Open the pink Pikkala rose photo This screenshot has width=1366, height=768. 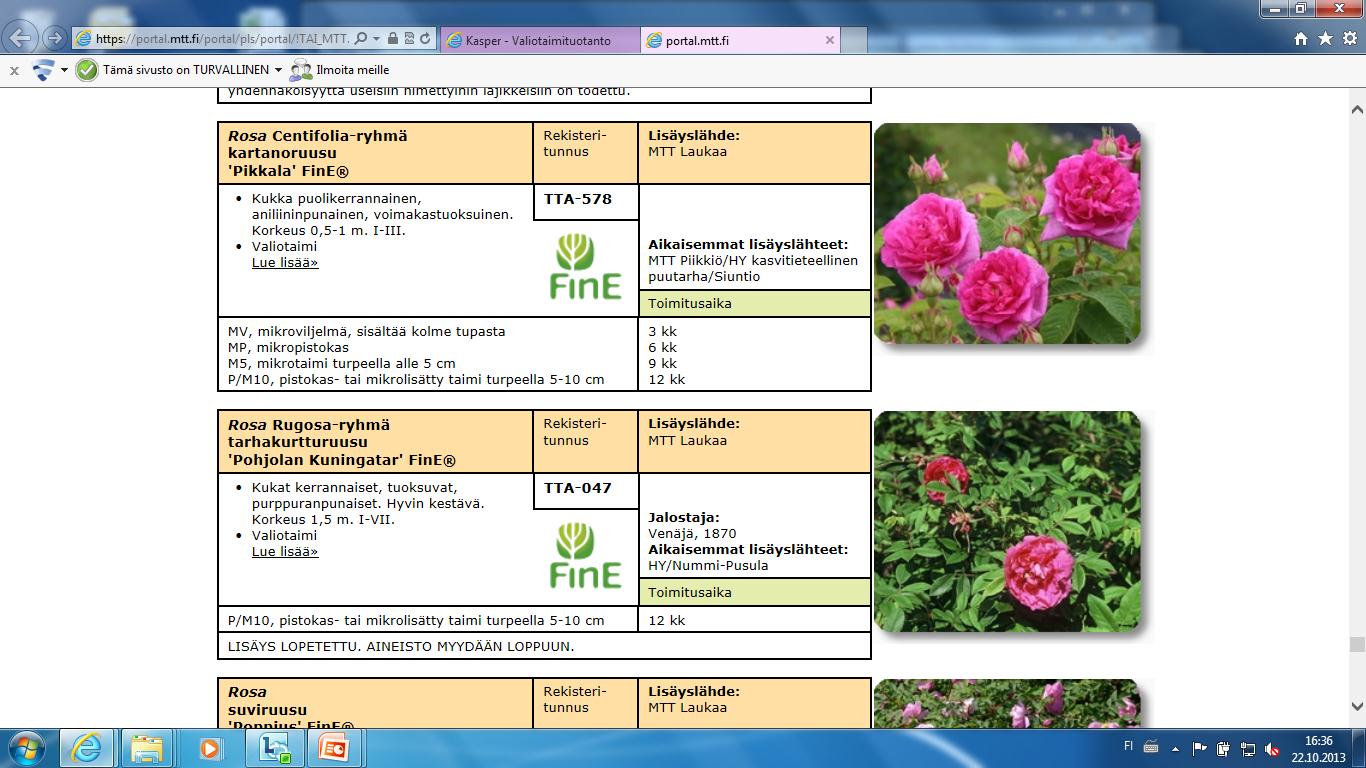(1007, 233)
